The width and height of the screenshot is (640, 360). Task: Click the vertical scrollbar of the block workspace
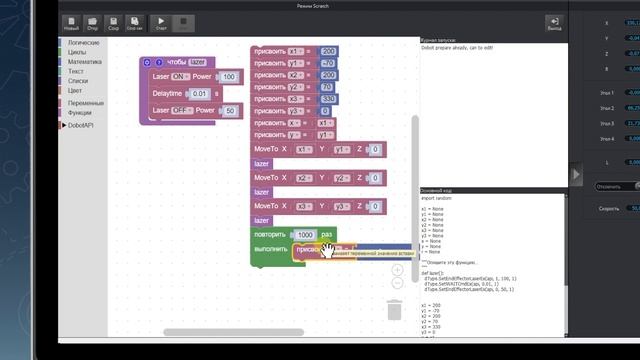point(415,199)
